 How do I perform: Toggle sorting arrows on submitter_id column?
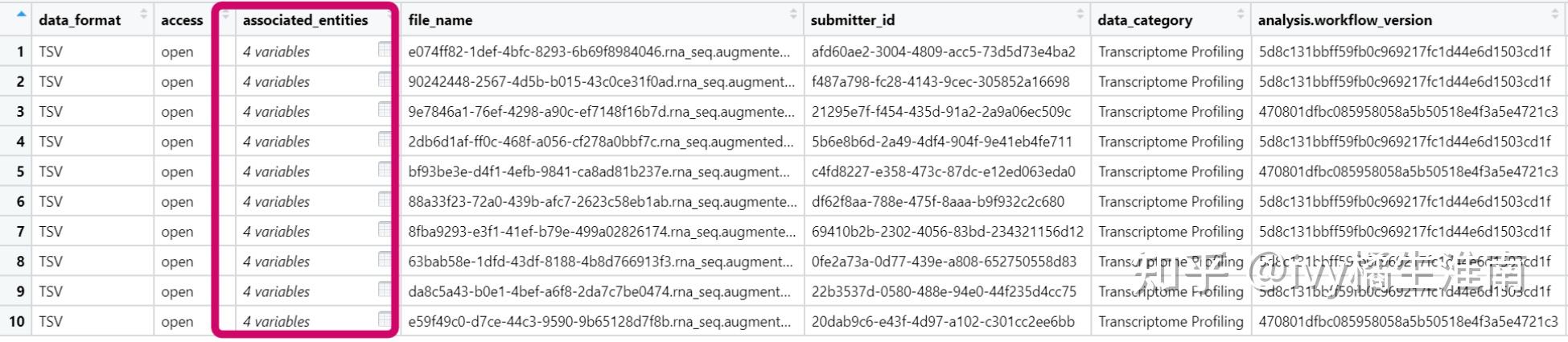(1080, 14)
